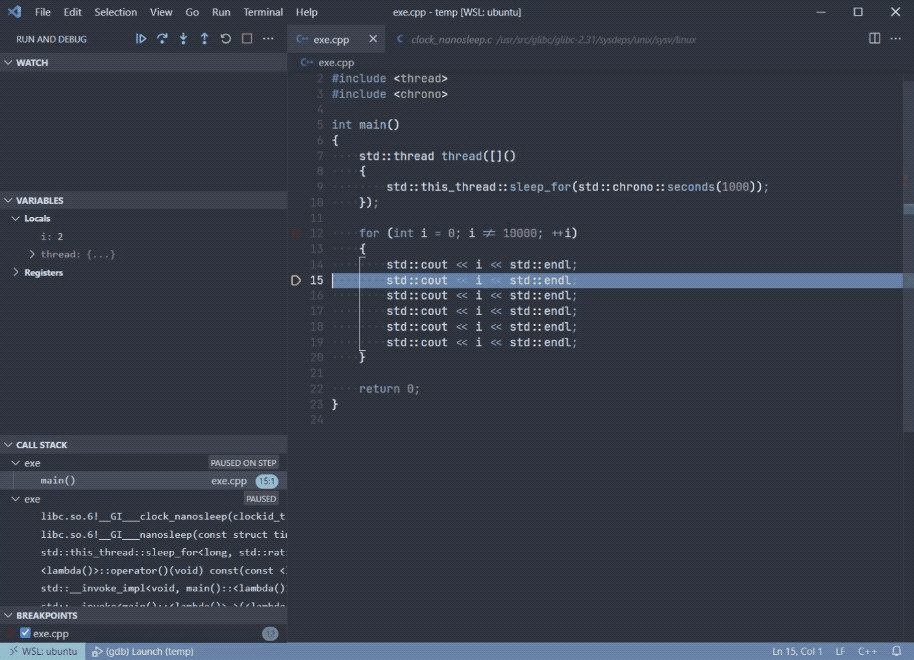Open the Selection menu

coord(115,12)
